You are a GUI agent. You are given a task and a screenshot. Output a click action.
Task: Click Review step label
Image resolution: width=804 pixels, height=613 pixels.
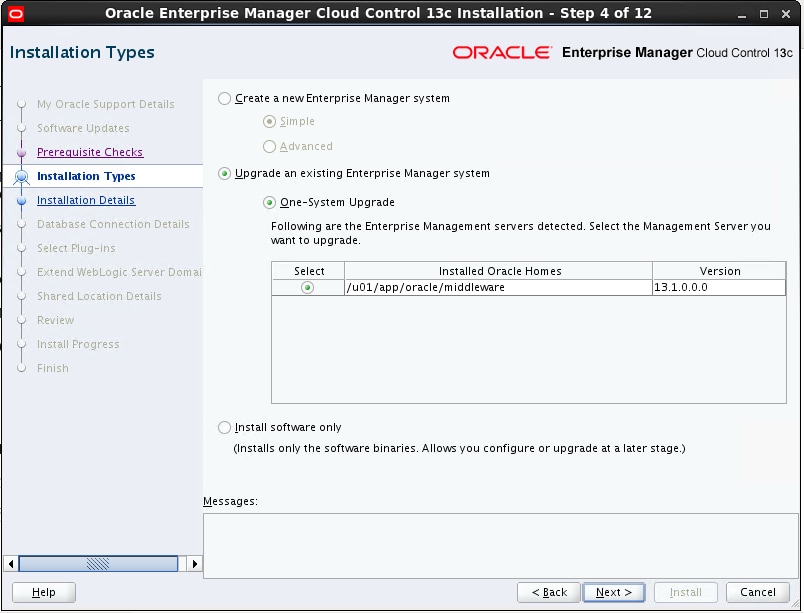55,320
